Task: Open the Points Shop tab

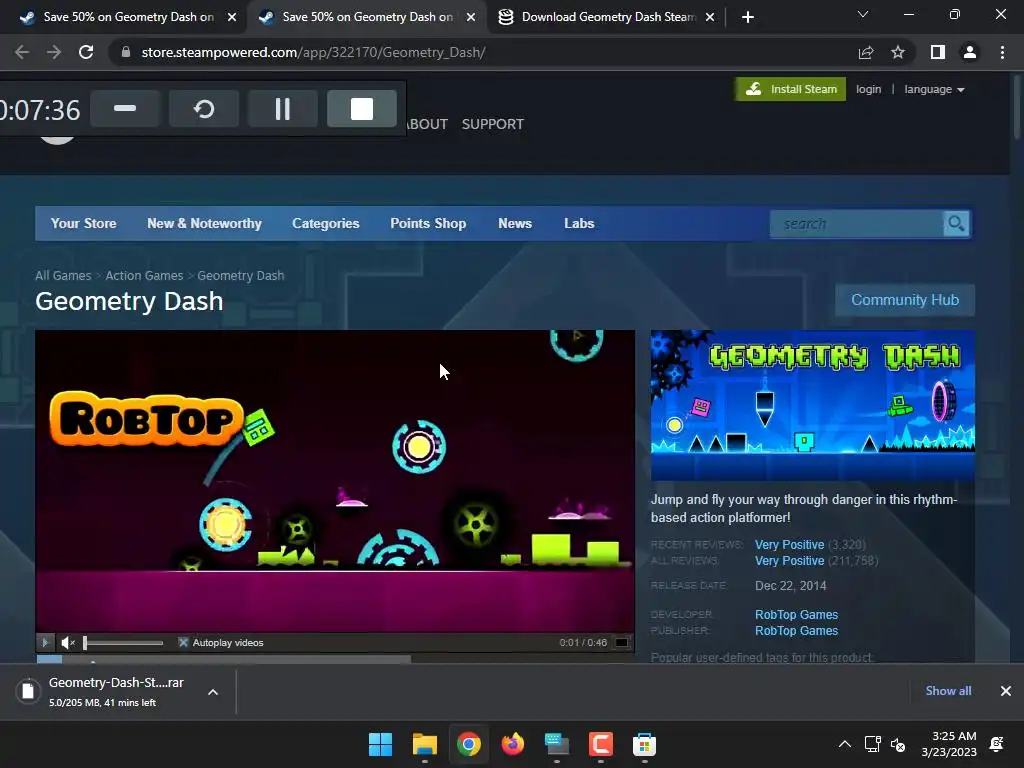Action: (x=428, y=223)
